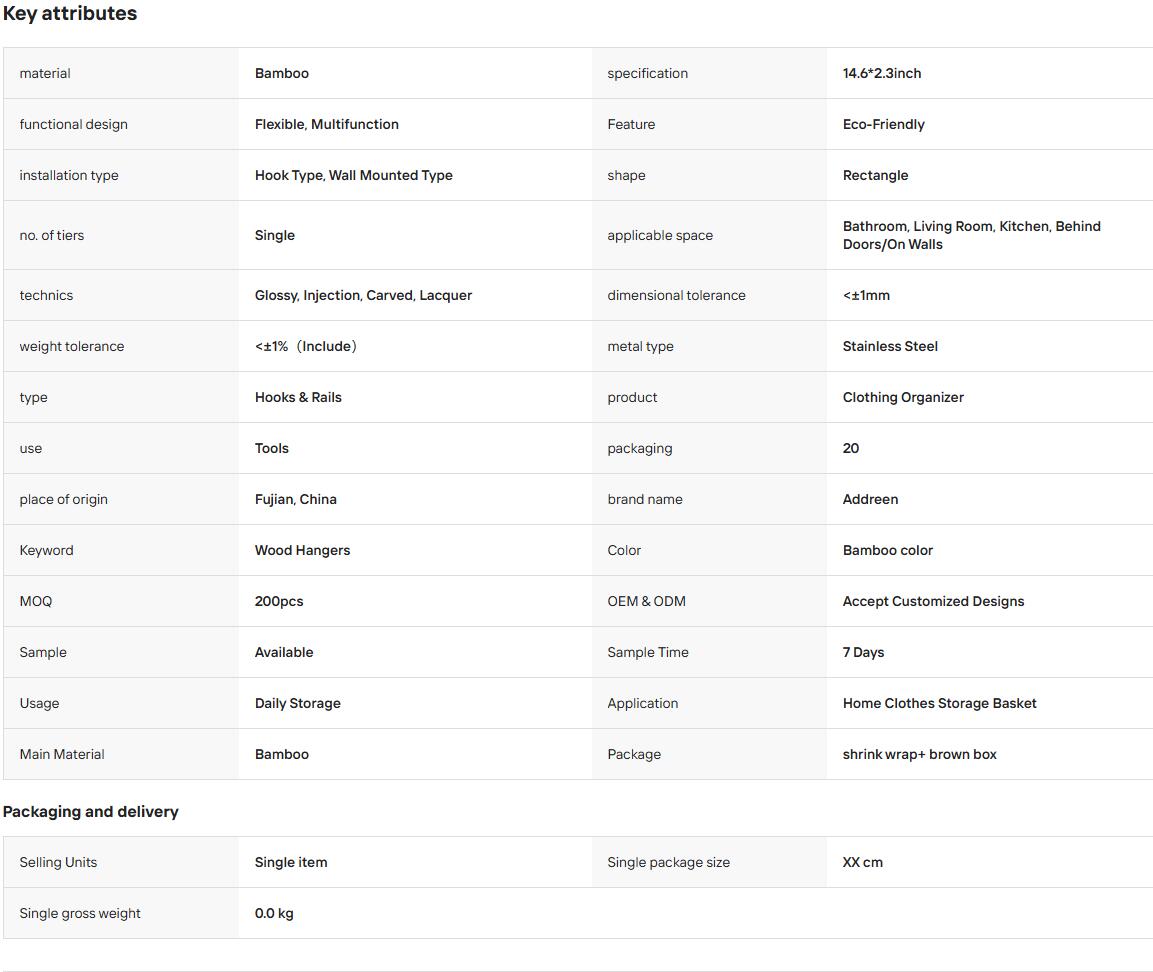Click the Addreen brand name value
1153x972 pixels.
pos(870,499)
